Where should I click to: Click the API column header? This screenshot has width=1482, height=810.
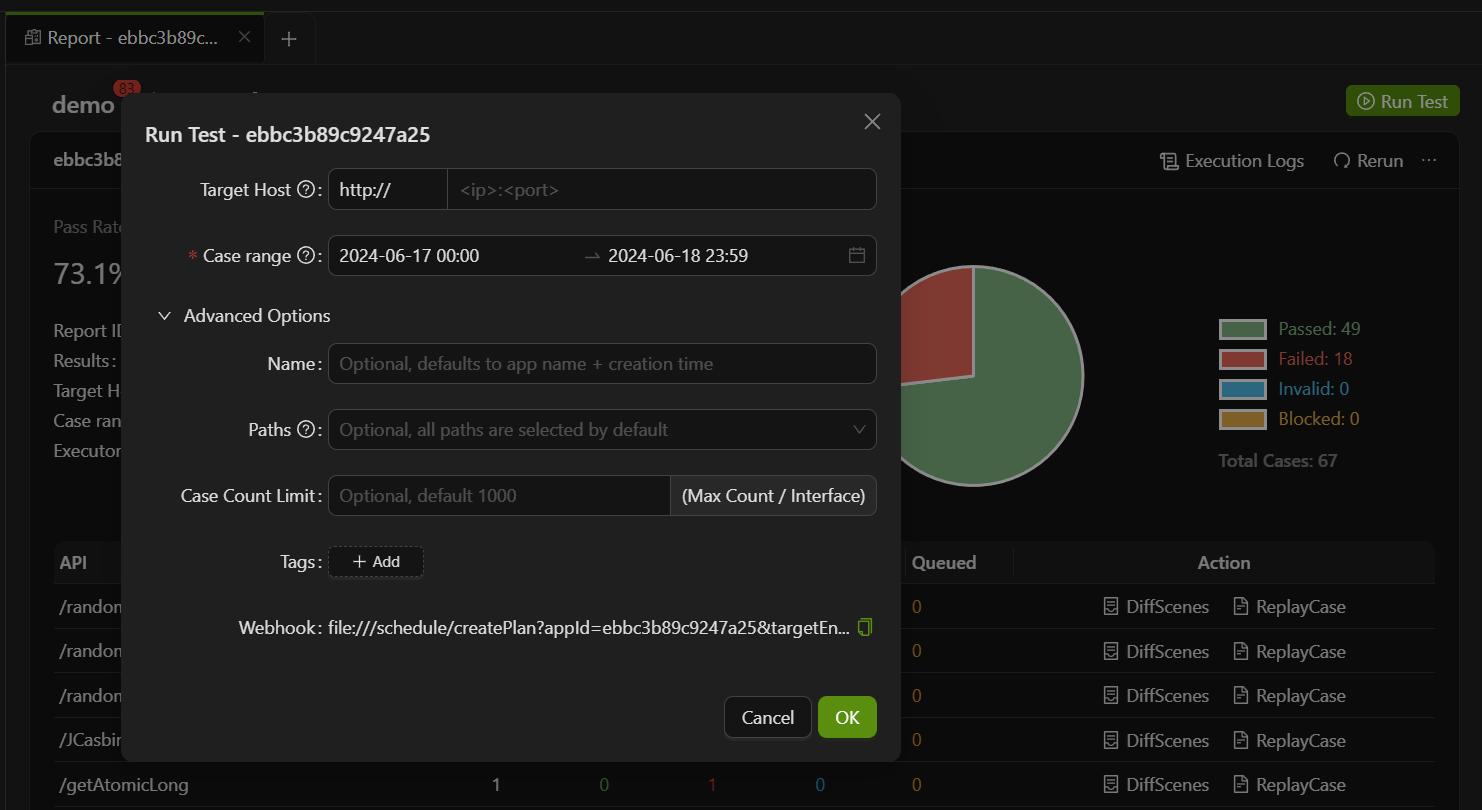coord(73,563)
